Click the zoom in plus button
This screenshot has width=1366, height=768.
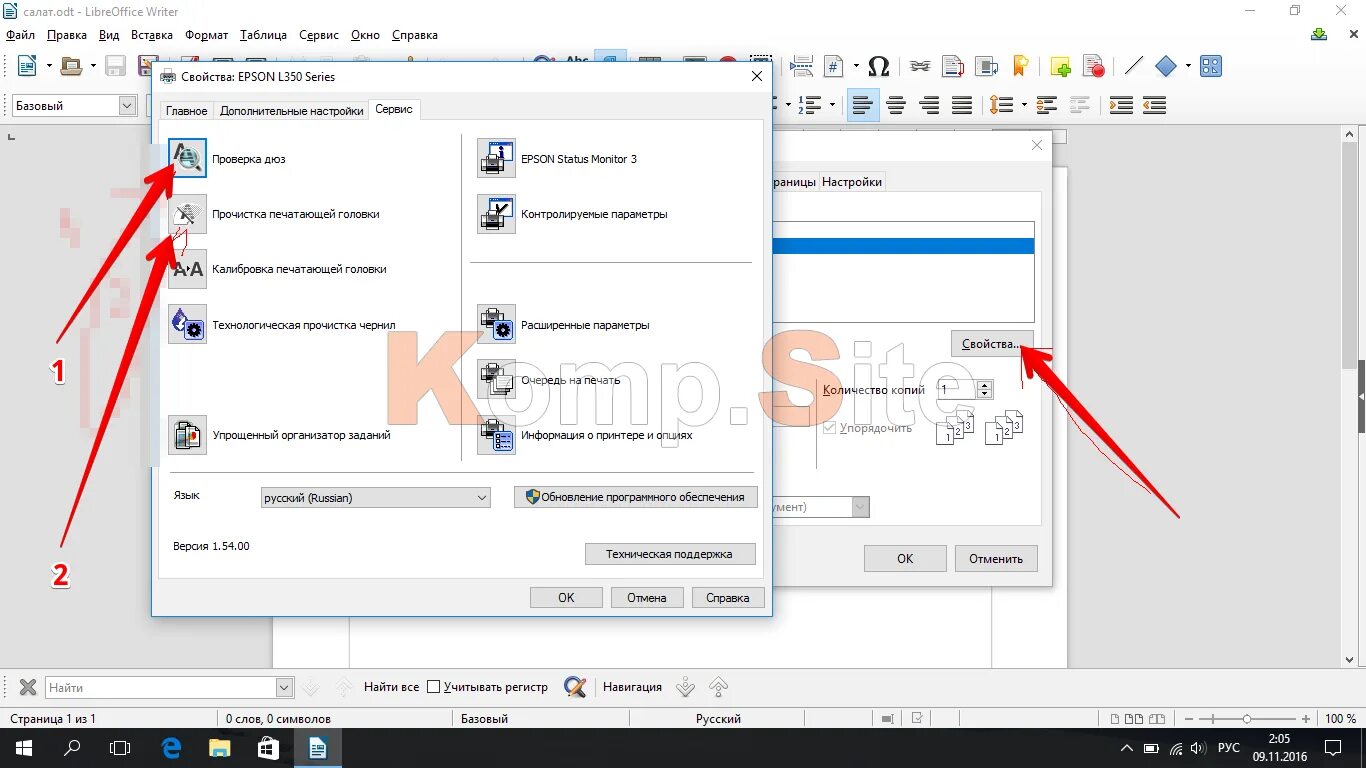click(x=1306, y=719)
